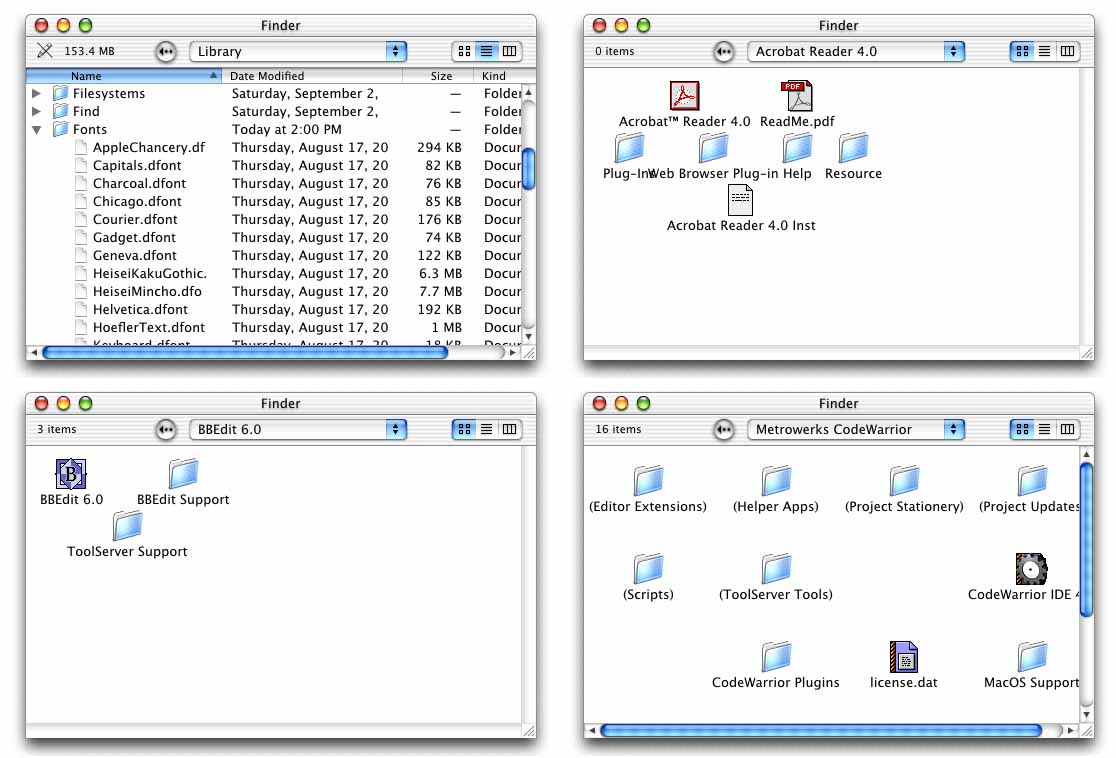Viewport: 1116px width, 758px height.
Task: Open the Resource folder
Action: (x=853, y=147)
